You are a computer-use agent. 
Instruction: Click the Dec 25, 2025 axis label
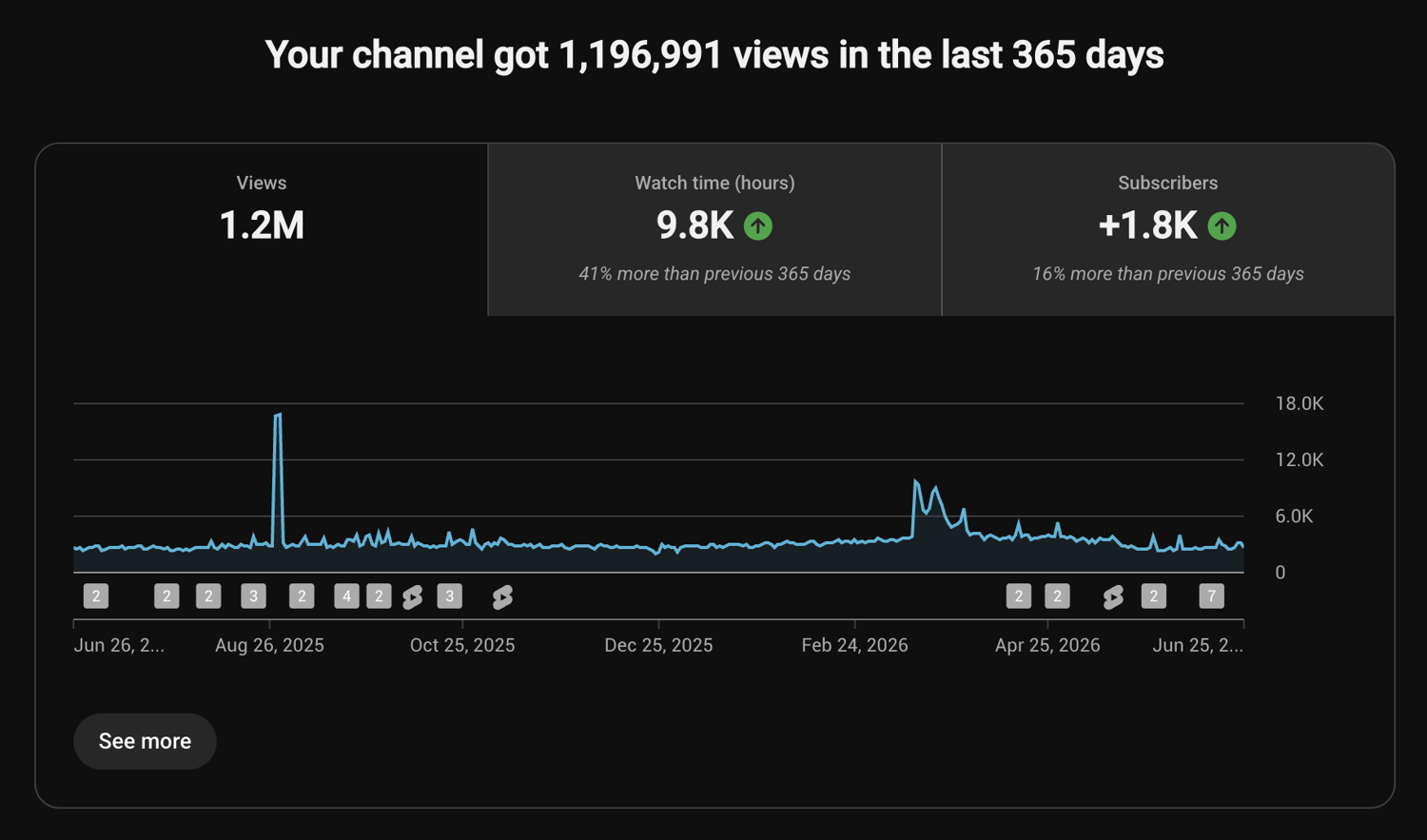(x=658, y=645)
